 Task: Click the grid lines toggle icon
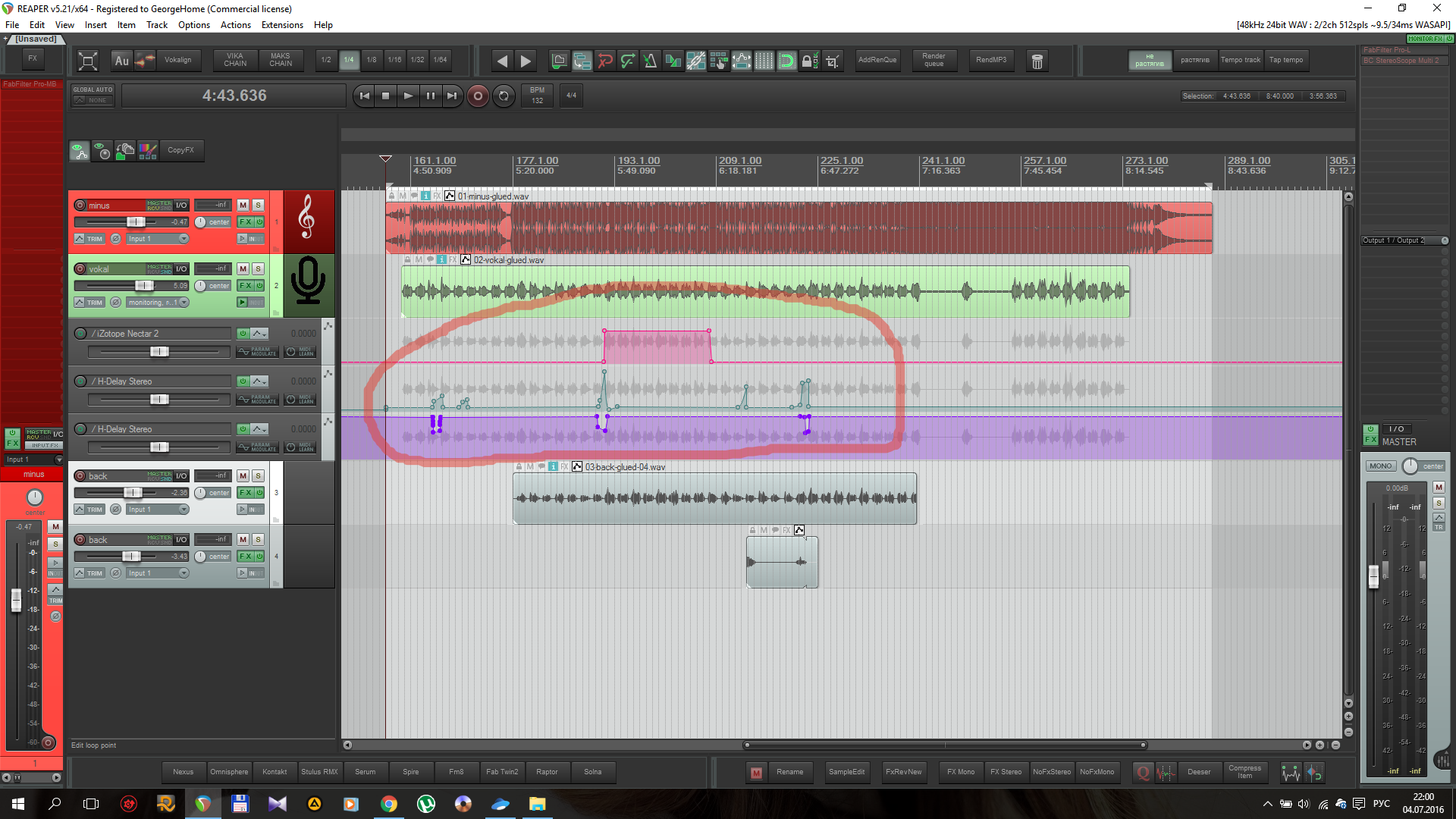pos(764,61)
